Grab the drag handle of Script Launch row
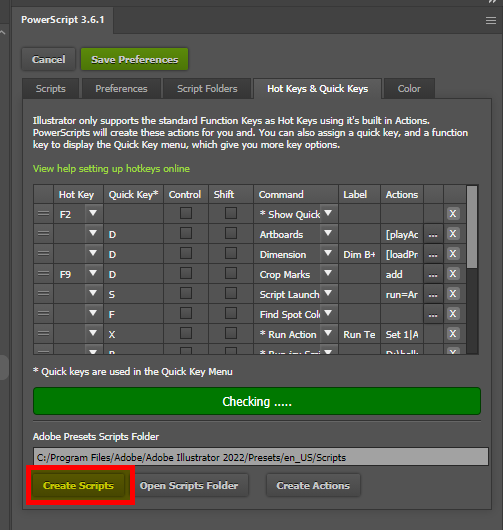503x530 pixels. (43, 293)
